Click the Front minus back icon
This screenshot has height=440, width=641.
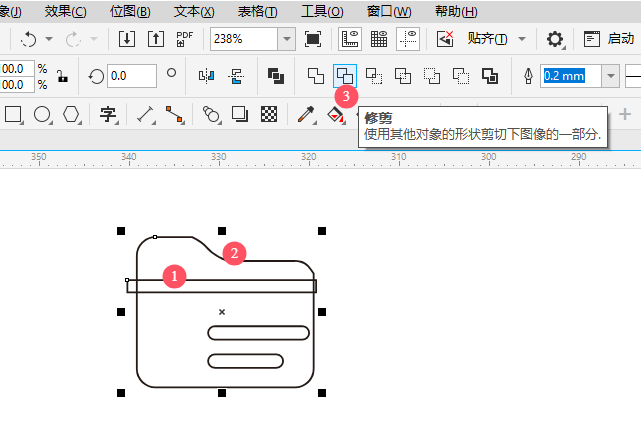pyautogui.click(x=432, y=76)
